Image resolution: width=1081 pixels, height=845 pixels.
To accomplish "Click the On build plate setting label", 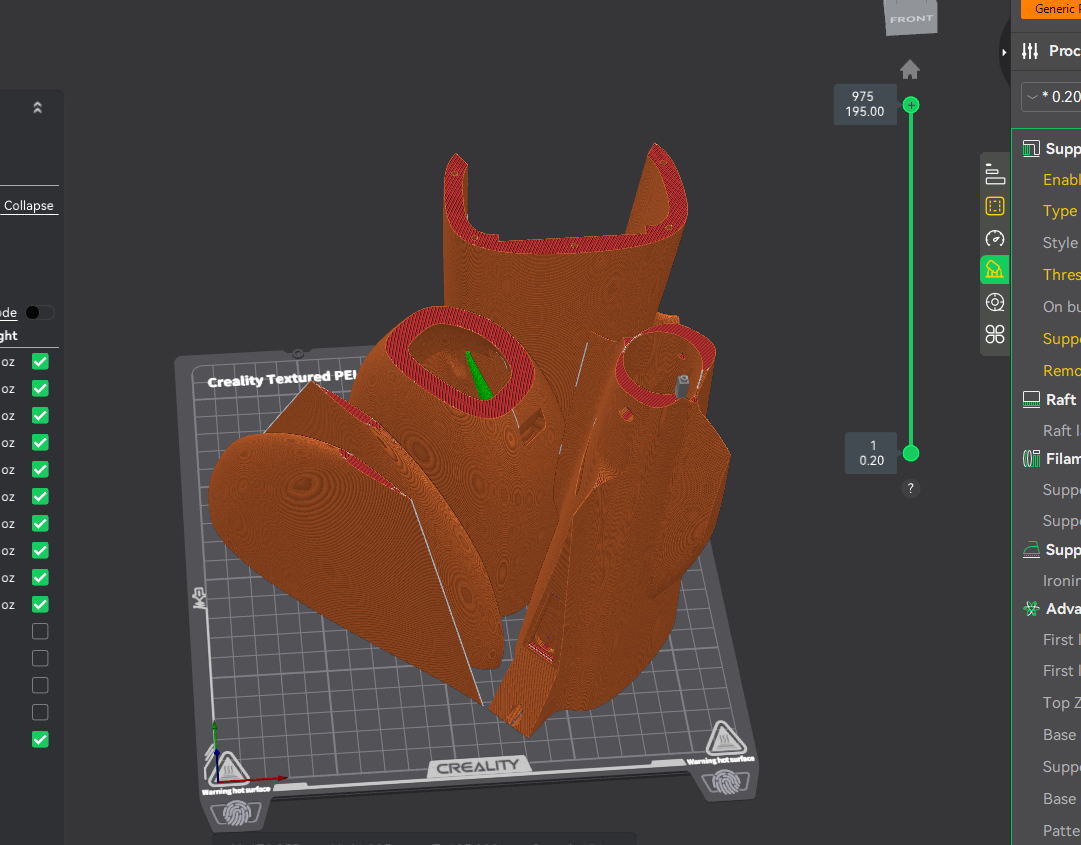I will (x=1062, y=306).
